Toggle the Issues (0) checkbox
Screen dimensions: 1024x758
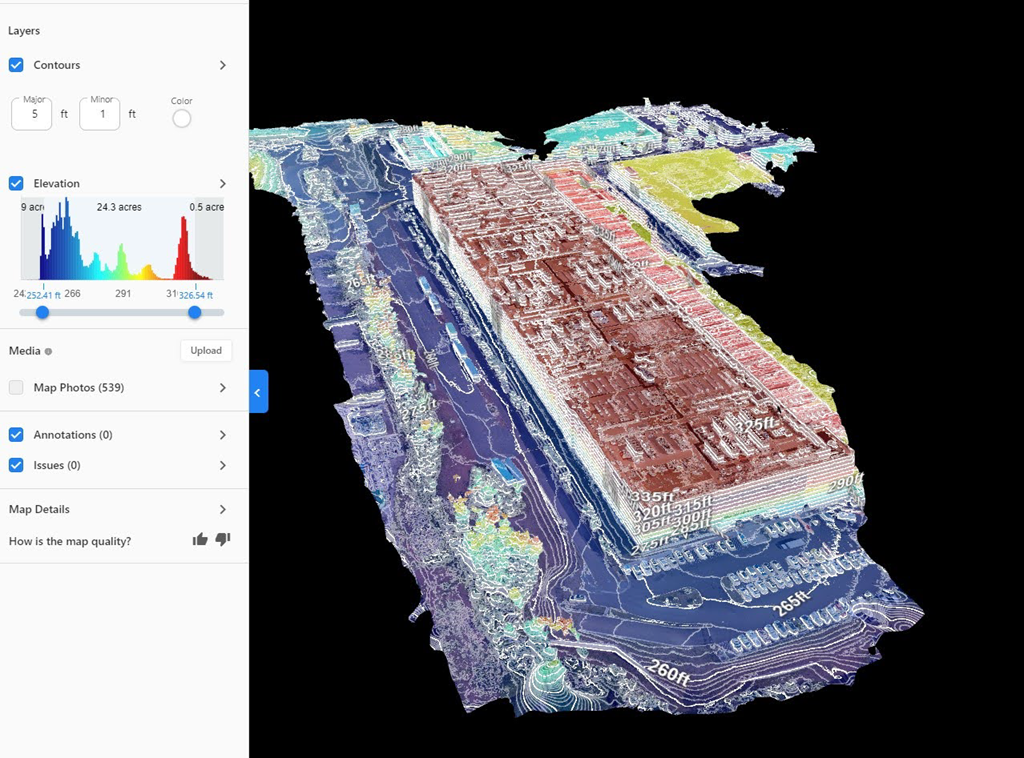tap(16, 465)
